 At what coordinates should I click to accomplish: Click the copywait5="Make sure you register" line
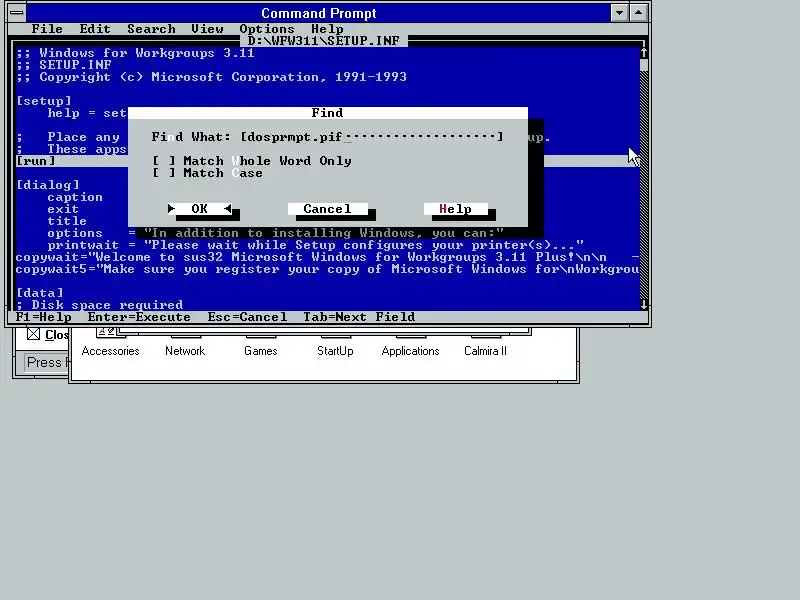pyautogui.click(x=327, y=269)
